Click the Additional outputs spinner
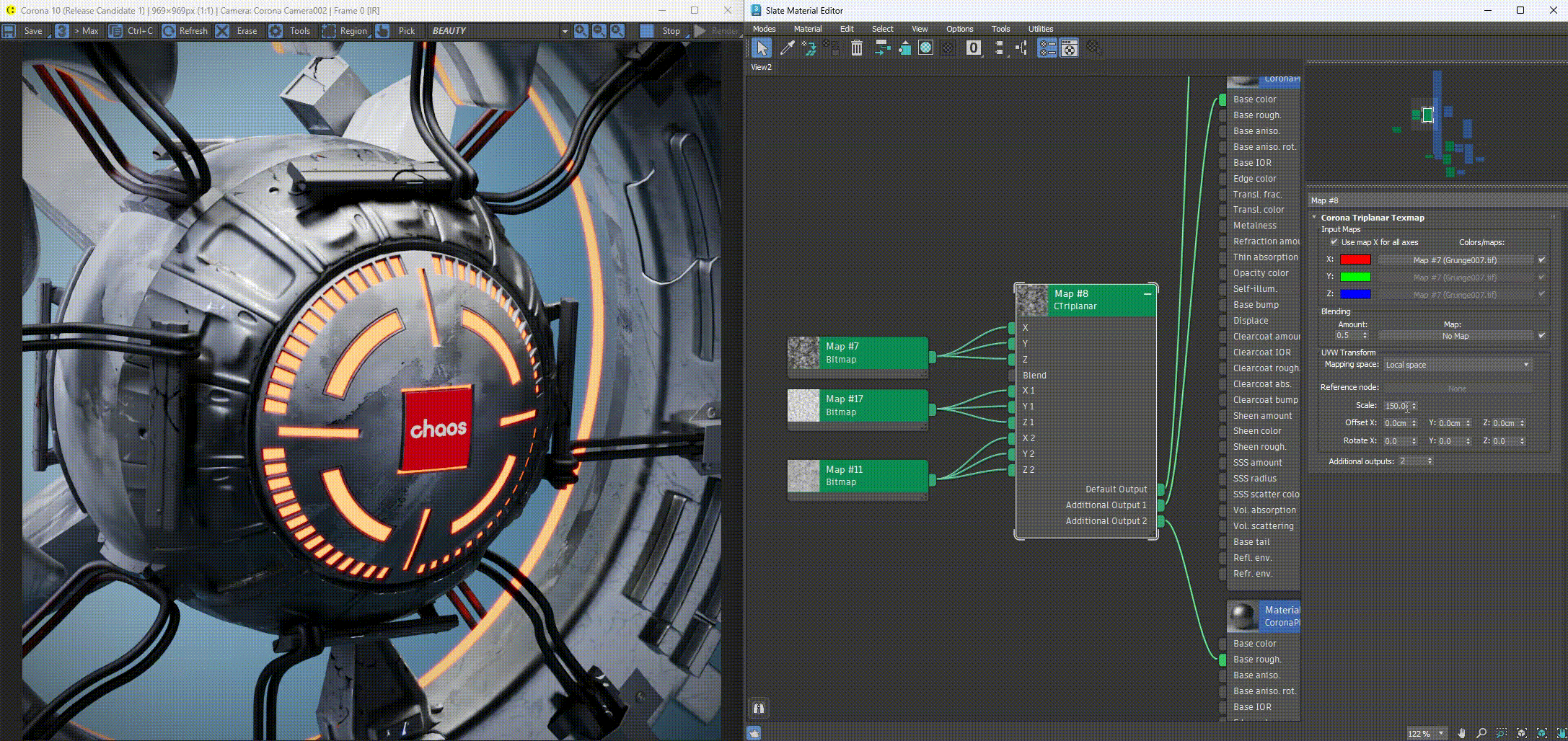 [x=1429, y=461]
